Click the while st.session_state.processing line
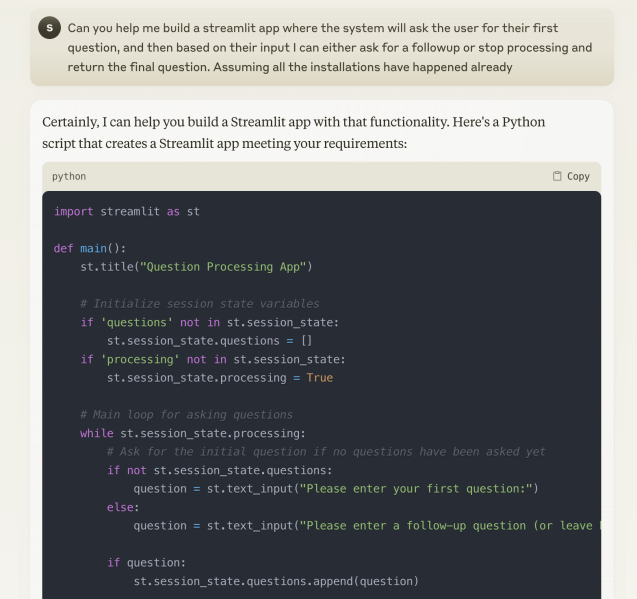 pos(193,434)
